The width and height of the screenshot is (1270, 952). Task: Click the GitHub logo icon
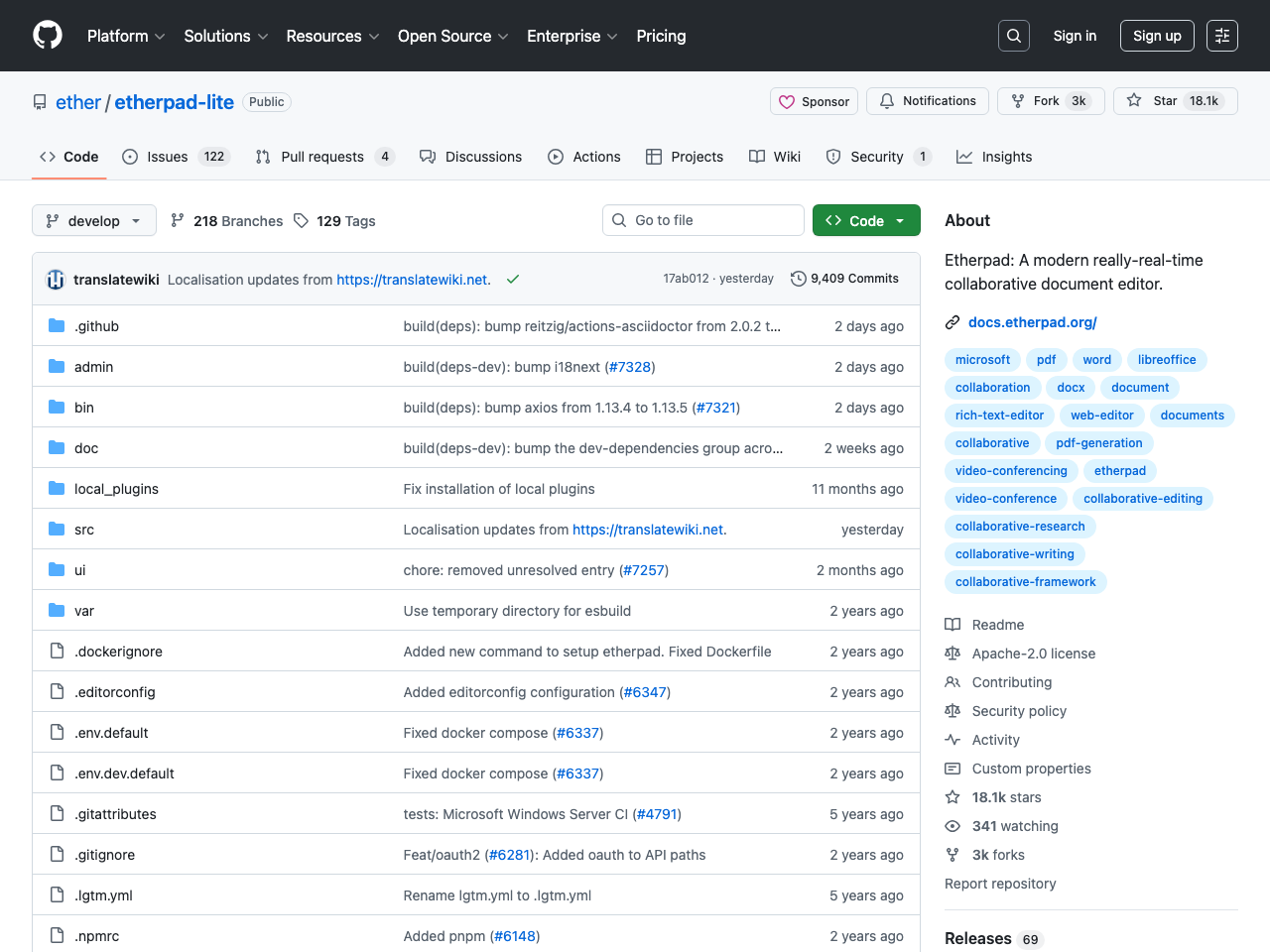pos(48,36)
